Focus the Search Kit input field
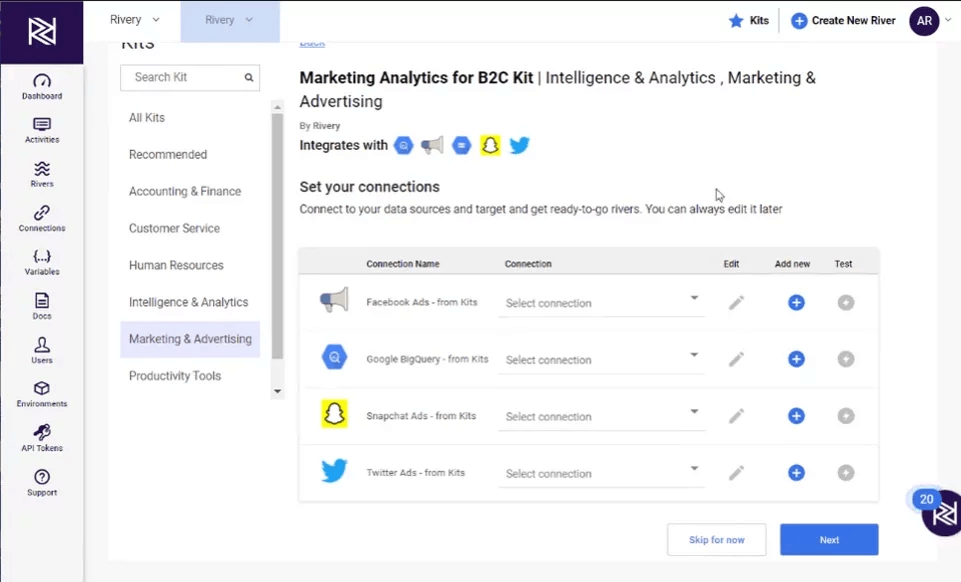961x582 pixels. pos(190,77)
